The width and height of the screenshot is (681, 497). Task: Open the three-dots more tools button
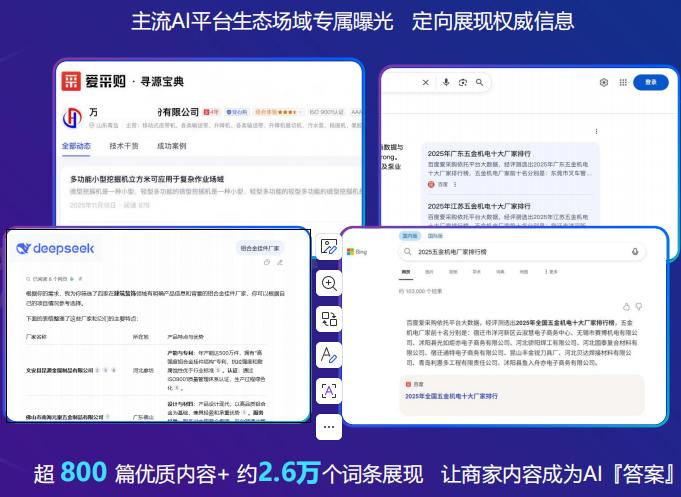pos(329,427)
